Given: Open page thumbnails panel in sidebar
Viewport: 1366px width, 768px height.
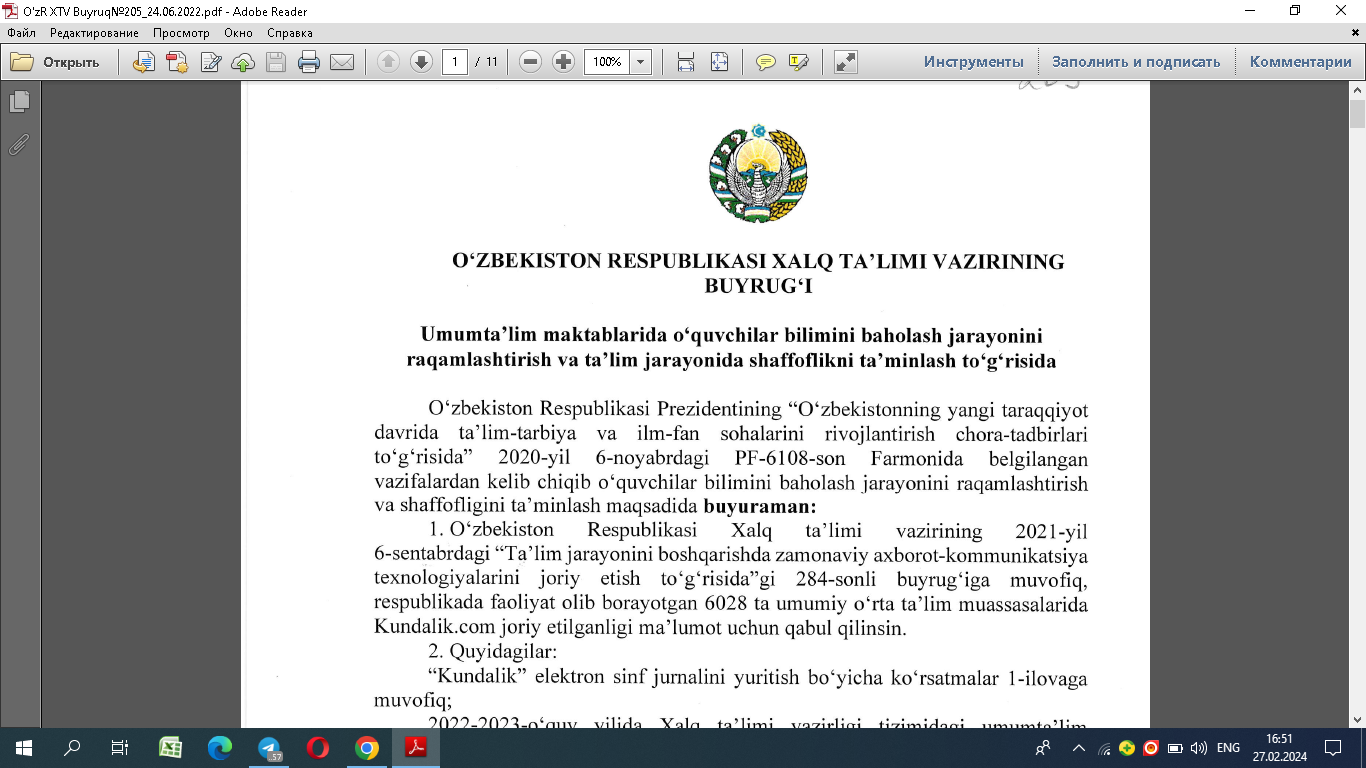Looking at the screenshot, I should click(19, 102).
